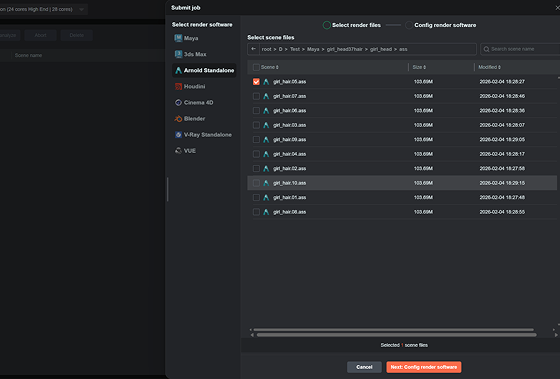This screenshot has height=379, width=560.
Task: Click 'Test' in the breadcrumb path
Action: (x=295, y=49)
